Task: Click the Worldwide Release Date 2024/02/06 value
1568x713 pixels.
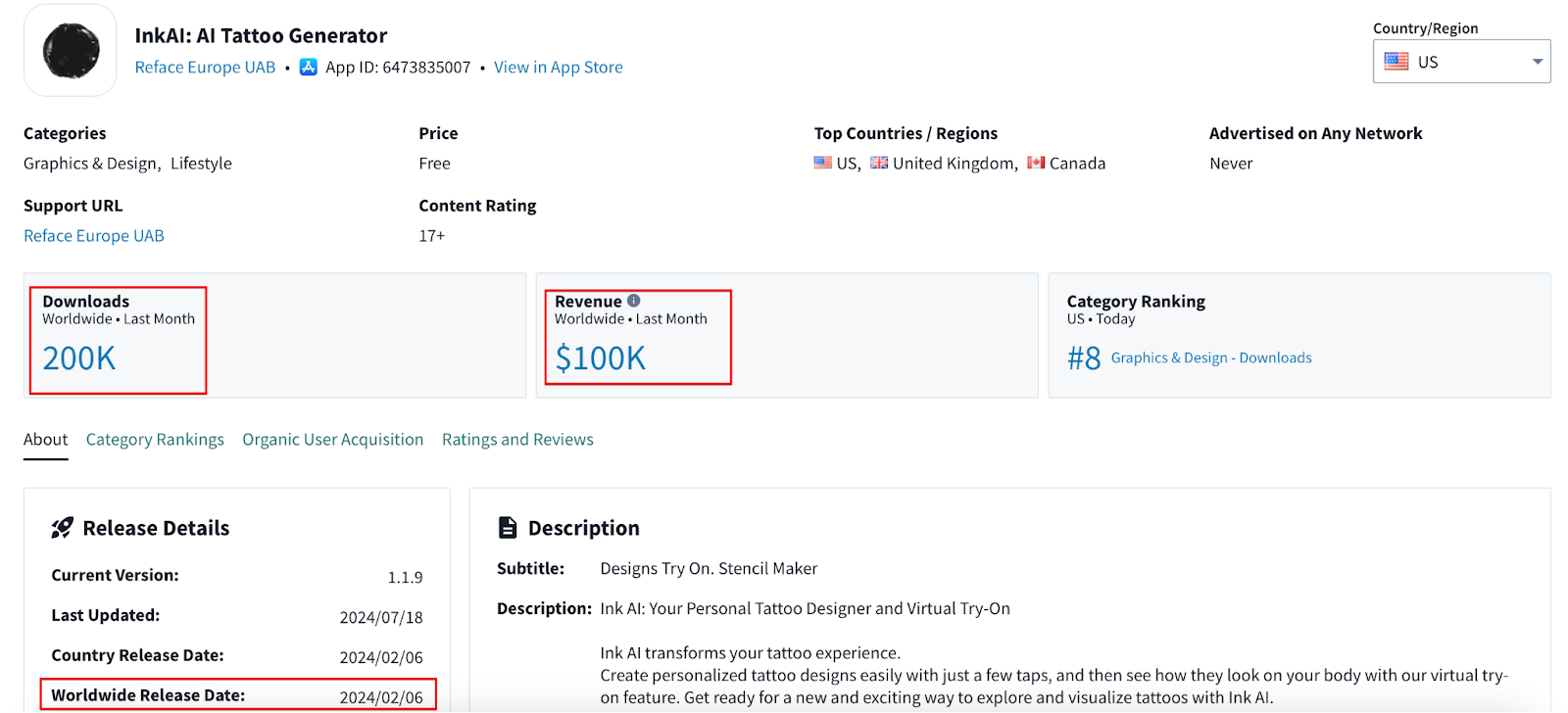Action: tap(381, 698)
